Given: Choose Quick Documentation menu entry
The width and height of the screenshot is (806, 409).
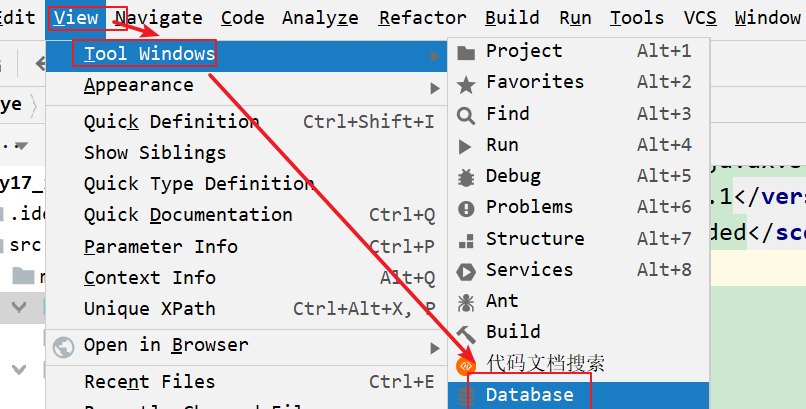Looking at the screenshot, I should 188,215.
